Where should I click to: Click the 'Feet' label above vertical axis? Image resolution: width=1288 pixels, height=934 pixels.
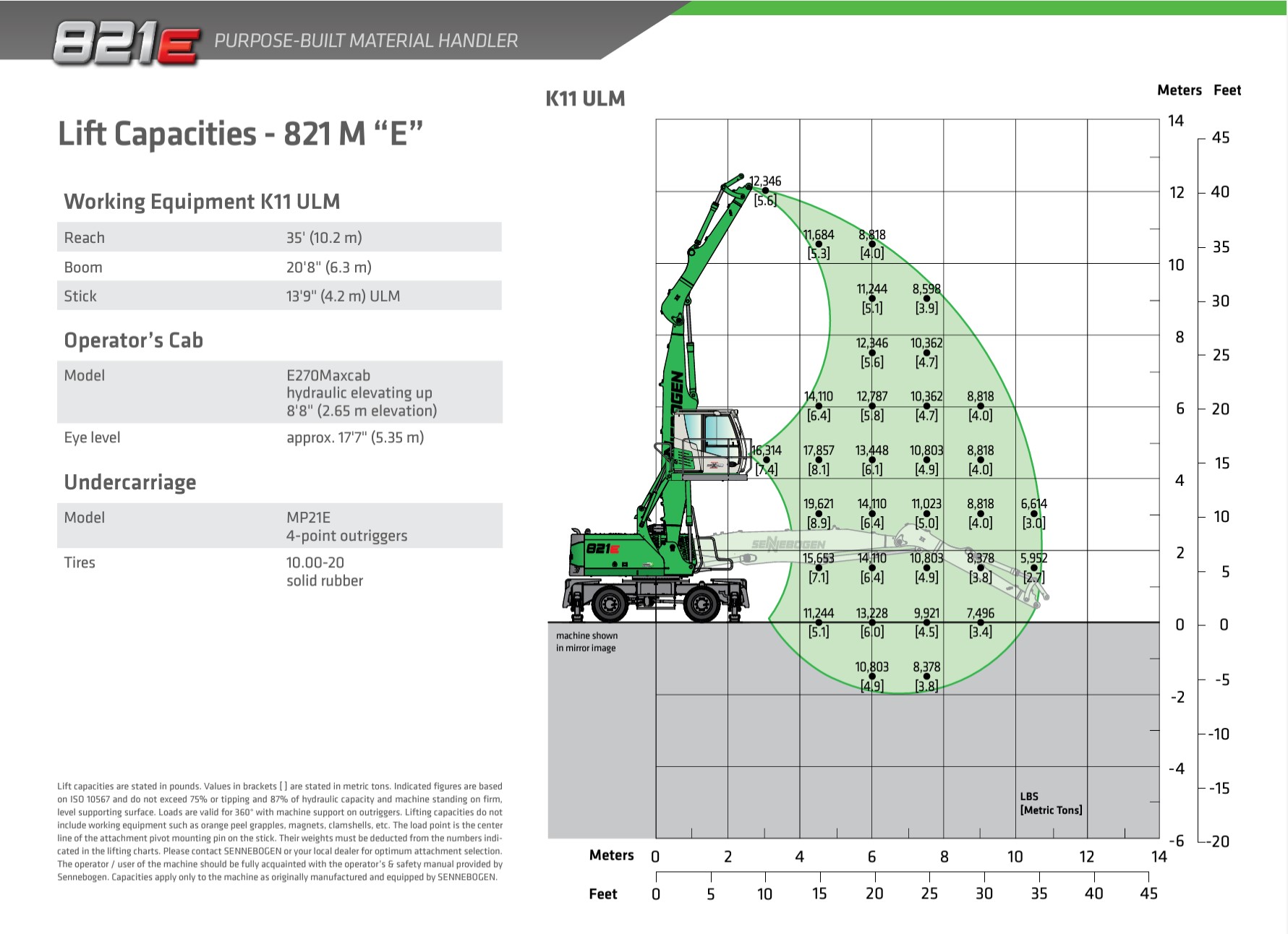tap(1227, 90)
